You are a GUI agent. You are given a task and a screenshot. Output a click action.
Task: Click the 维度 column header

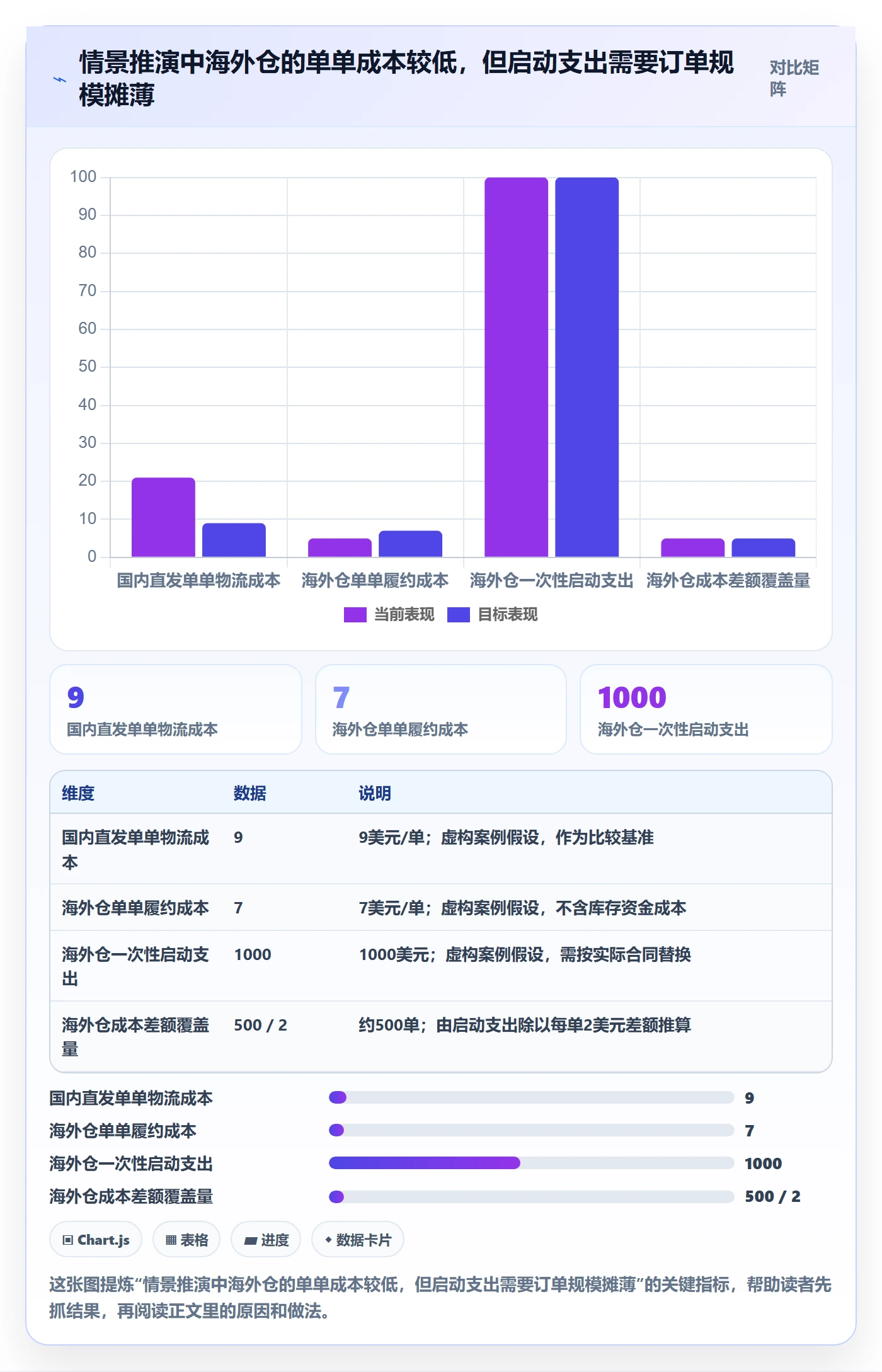point(78,793)
